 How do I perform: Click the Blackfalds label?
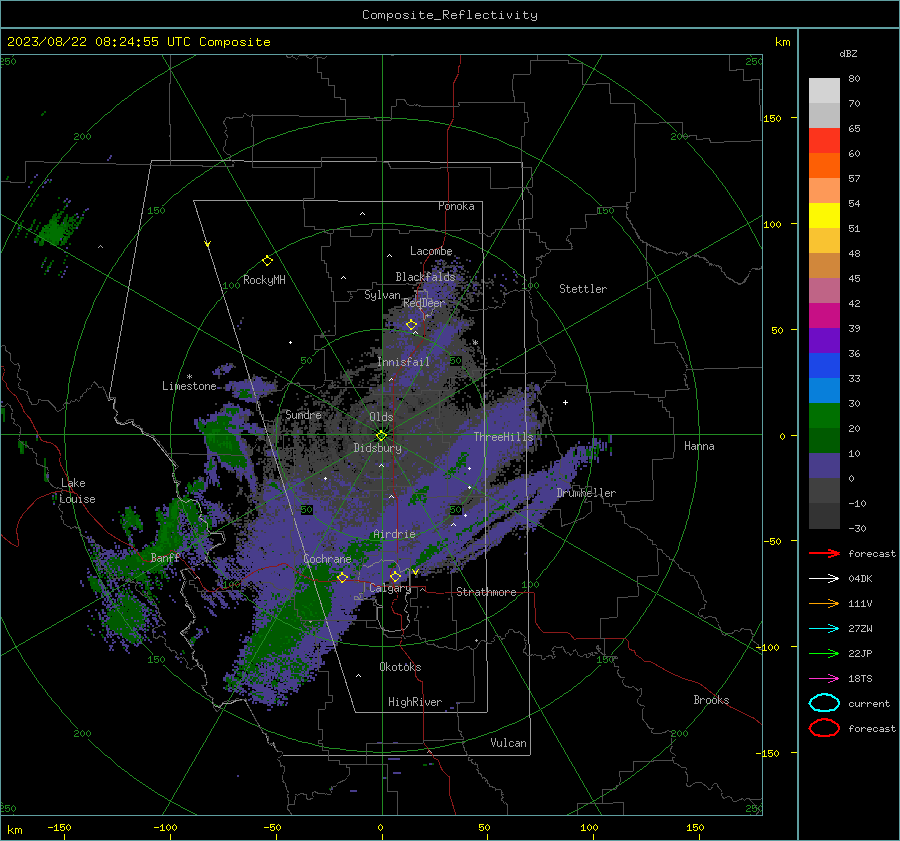(425, 277)
